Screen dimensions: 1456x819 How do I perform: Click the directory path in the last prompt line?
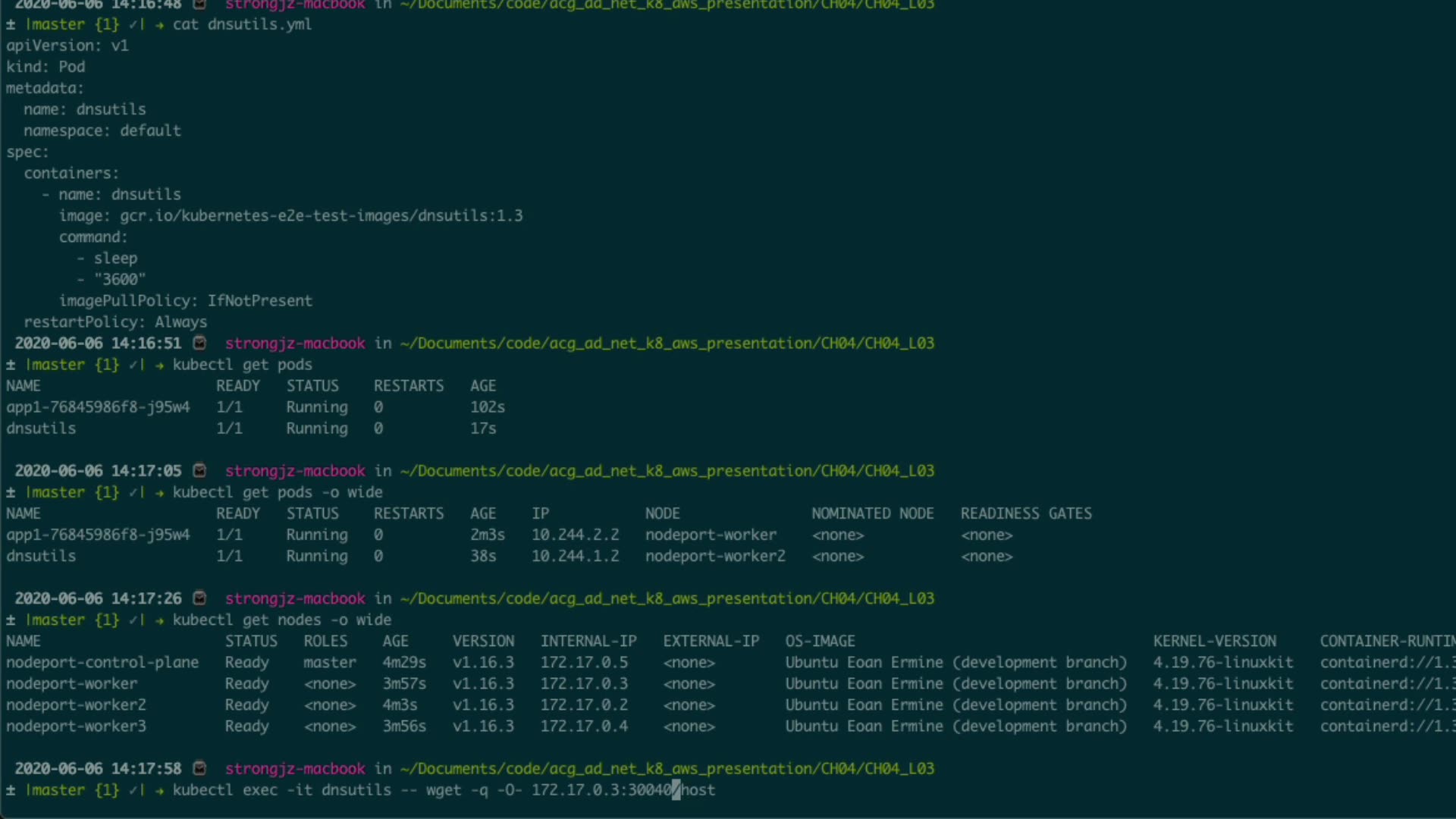(667, 768)
